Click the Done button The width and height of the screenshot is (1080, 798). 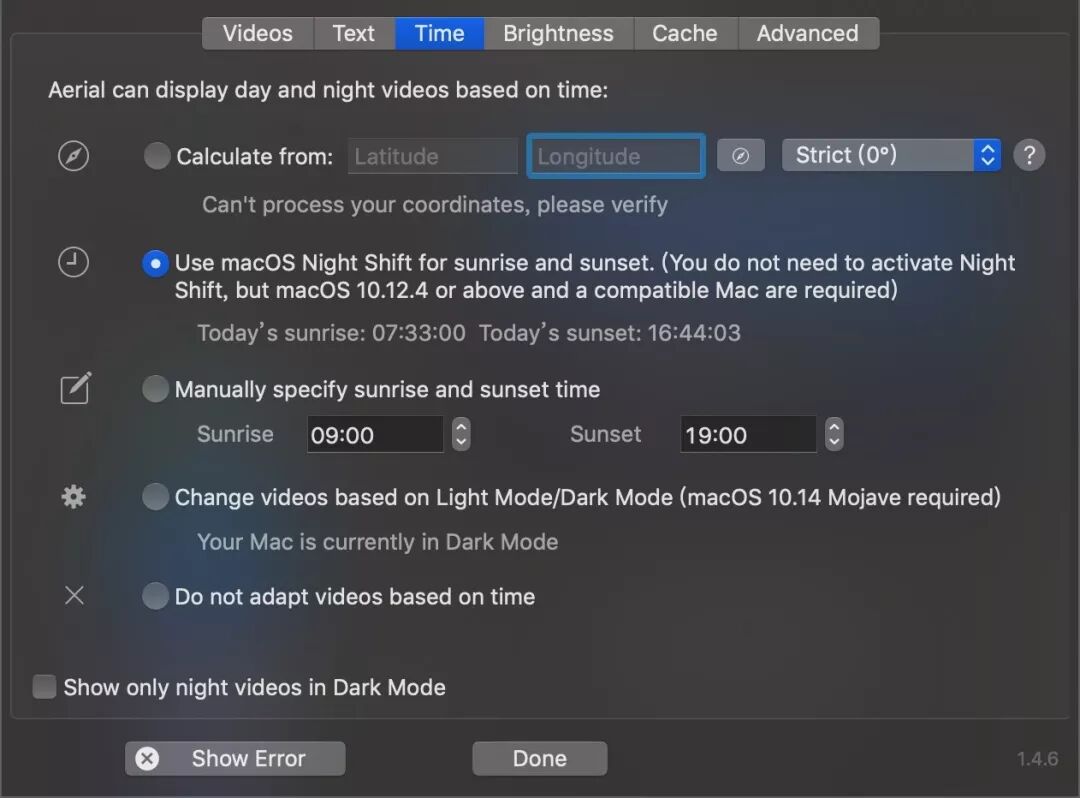tap(540, 758)
